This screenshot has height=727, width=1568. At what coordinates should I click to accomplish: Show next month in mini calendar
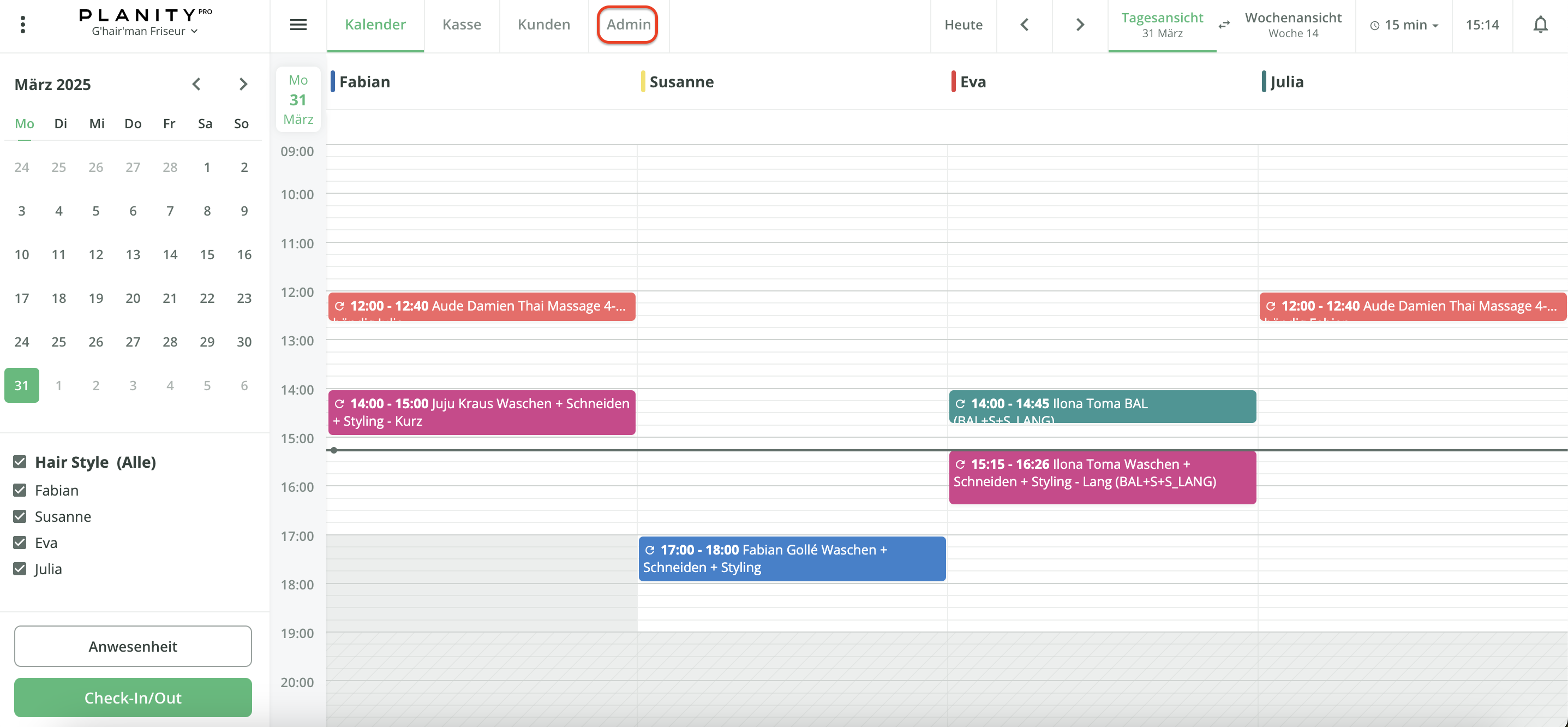pos(243,84)
